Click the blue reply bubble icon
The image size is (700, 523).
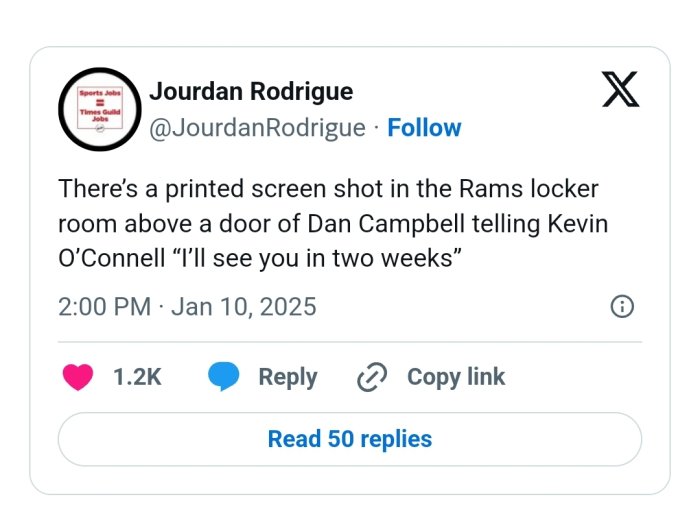click(222, 377)
